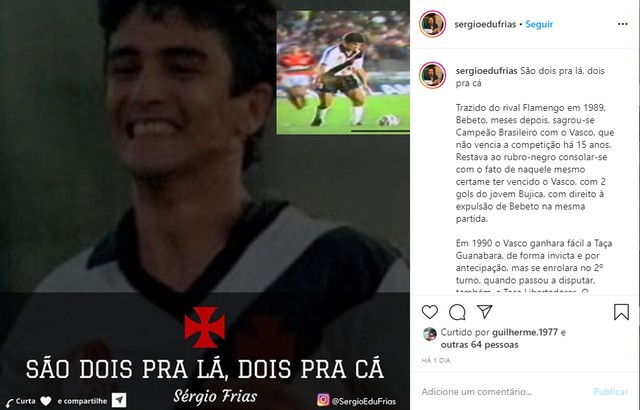Select the small liker avatar near Curtido por
The height and width of the screenshot is (410, 640).
point(430,334)
